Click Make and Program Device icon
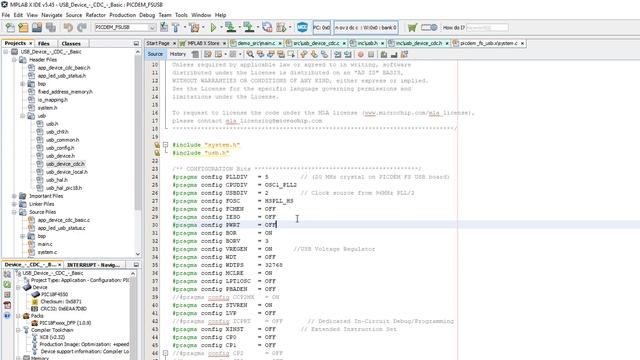The height and width of the screenshot is (360, 640). pyautogui.click(x=231, y=27)
